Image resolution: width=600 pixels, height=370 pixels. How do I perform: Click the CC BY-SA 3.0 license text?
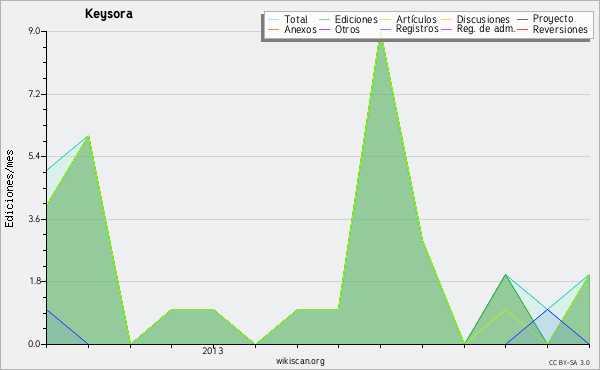click(569, 363)
